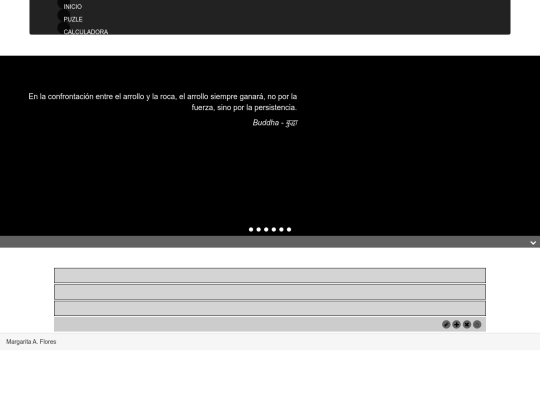Select the second carousel dot

click(x=259, y=229)
